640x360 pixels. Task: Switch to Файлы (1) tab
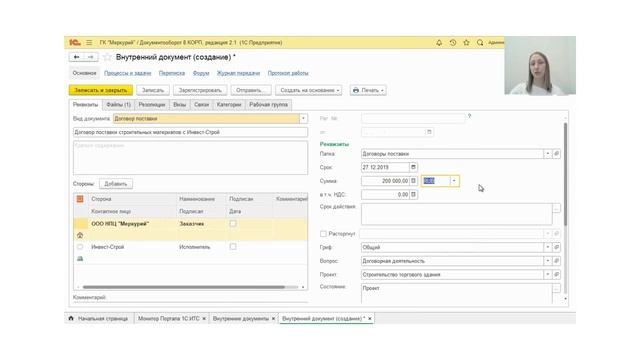118,104
